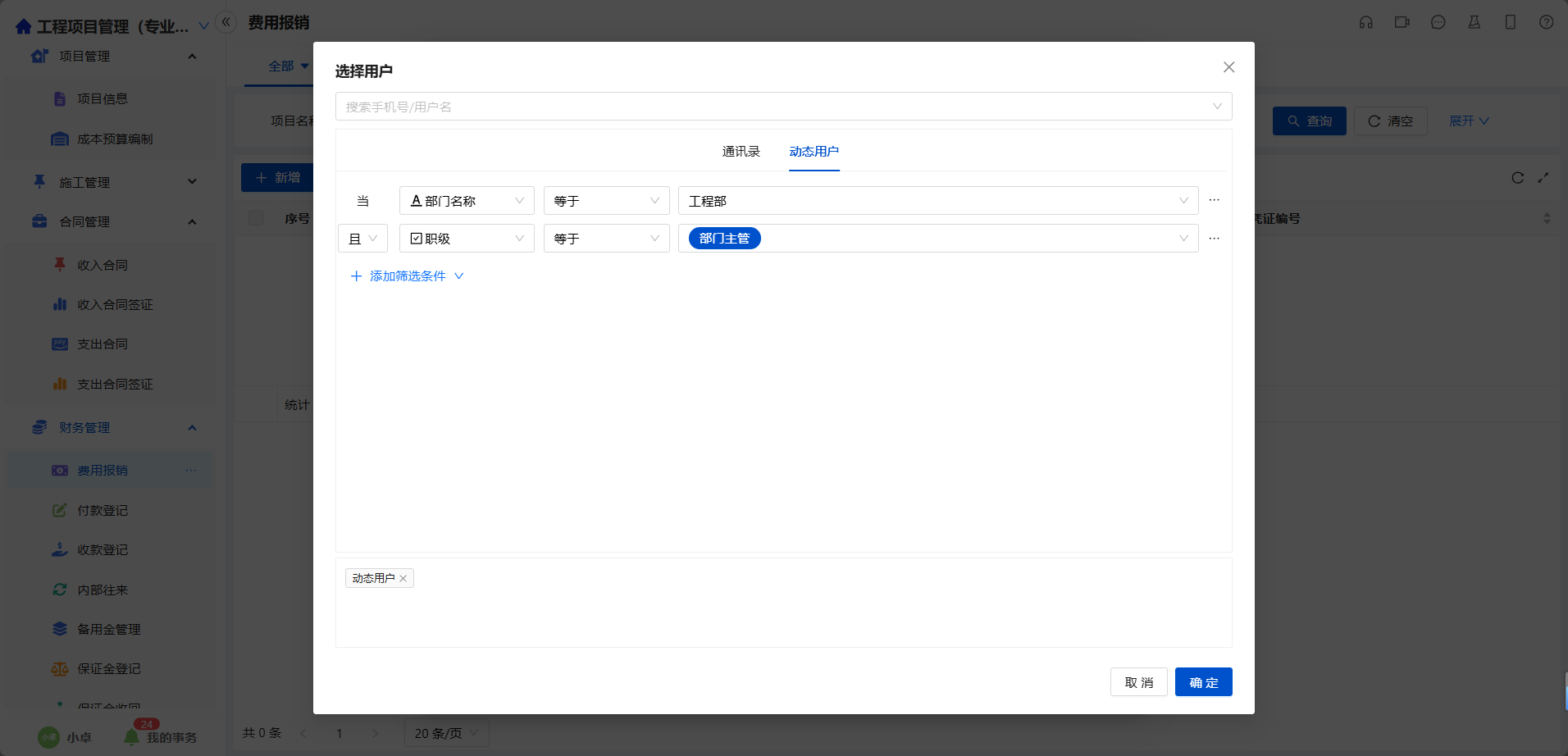The image size is (1568, 756).
Task: Remove the 动态用户 tag
Action: (x=403, y=579)
